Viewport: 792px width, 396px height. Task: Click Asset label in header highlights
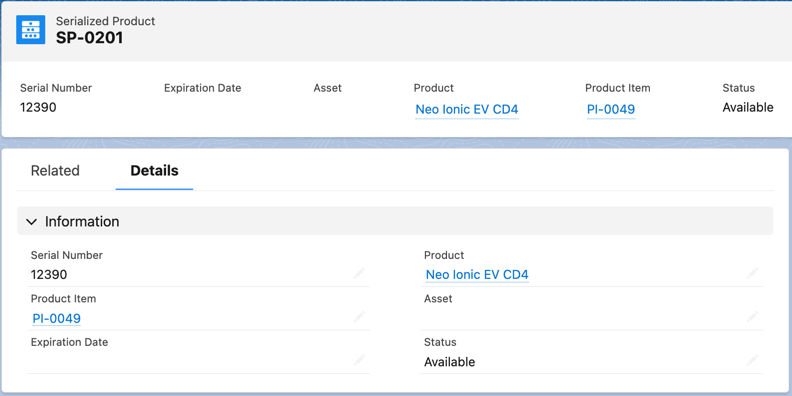pyautogui.click(x=327, y=88)
